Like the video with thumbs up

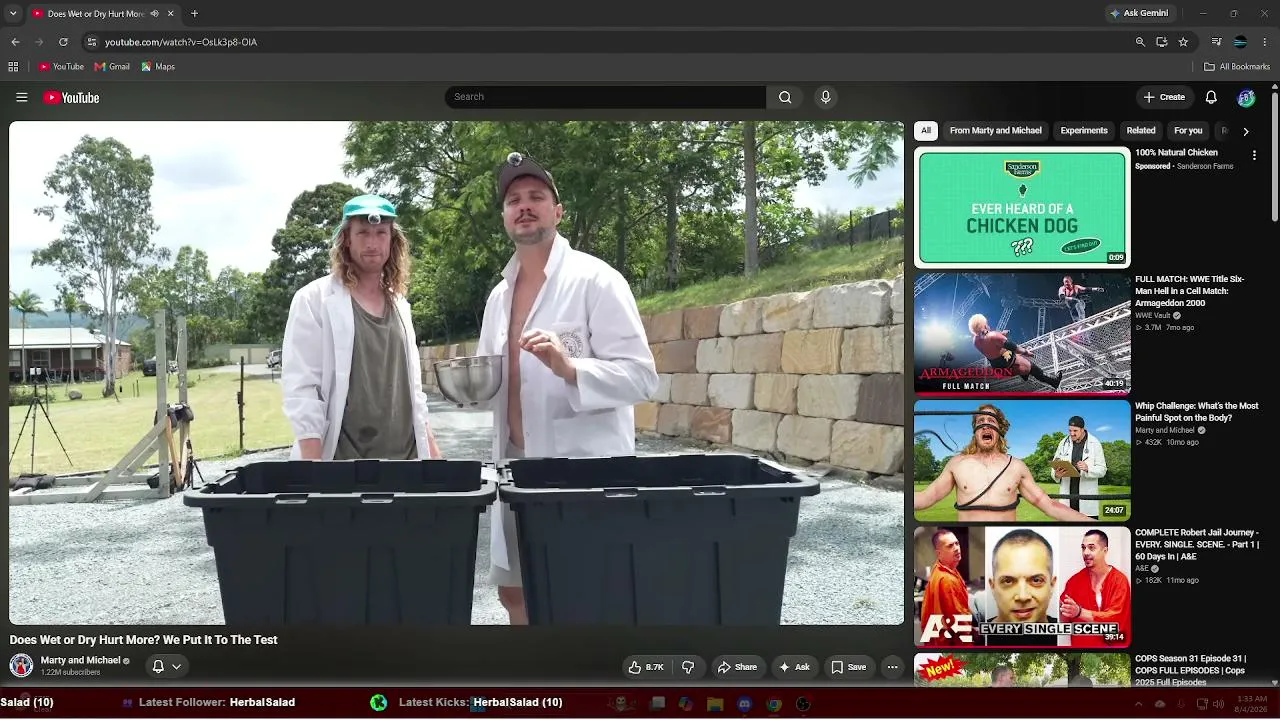(x=646, y=667)
